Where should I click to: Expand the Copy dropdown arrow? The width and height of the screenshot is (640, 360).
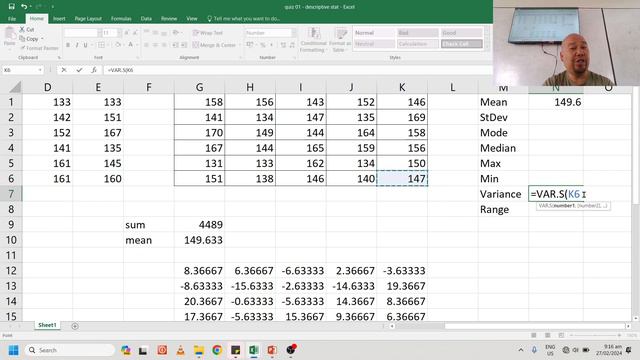tap(42, 39)
